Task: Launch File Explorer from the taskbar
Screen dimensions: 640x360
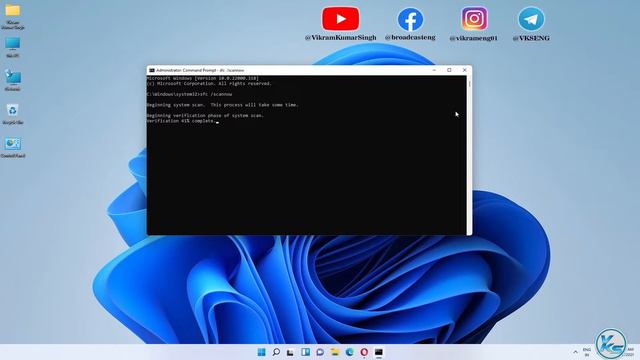Action: (x=335, y=352)
